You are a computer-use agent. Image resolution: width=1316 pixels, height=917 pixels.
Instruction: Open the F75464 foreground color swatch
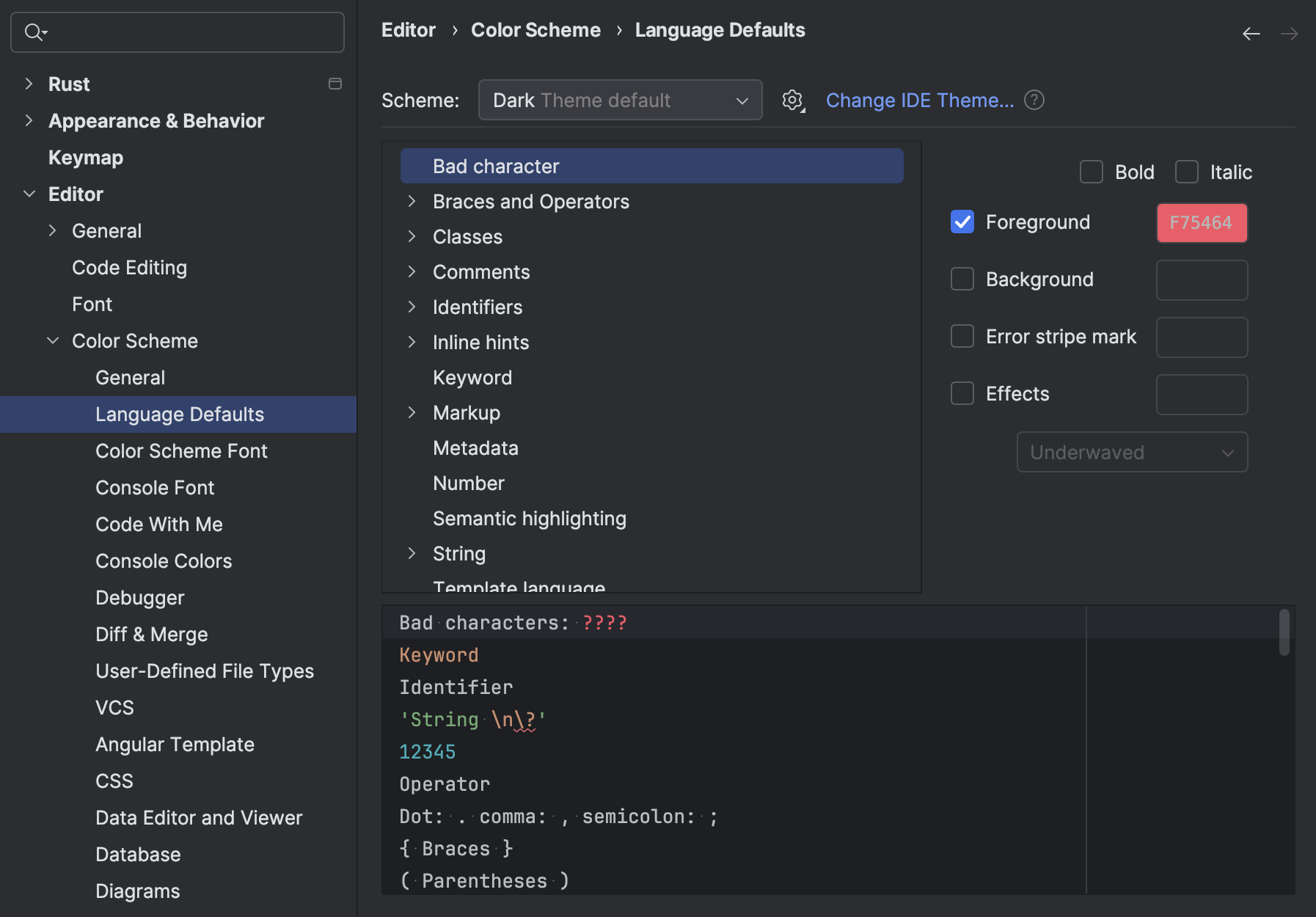tap(1202, 223)
